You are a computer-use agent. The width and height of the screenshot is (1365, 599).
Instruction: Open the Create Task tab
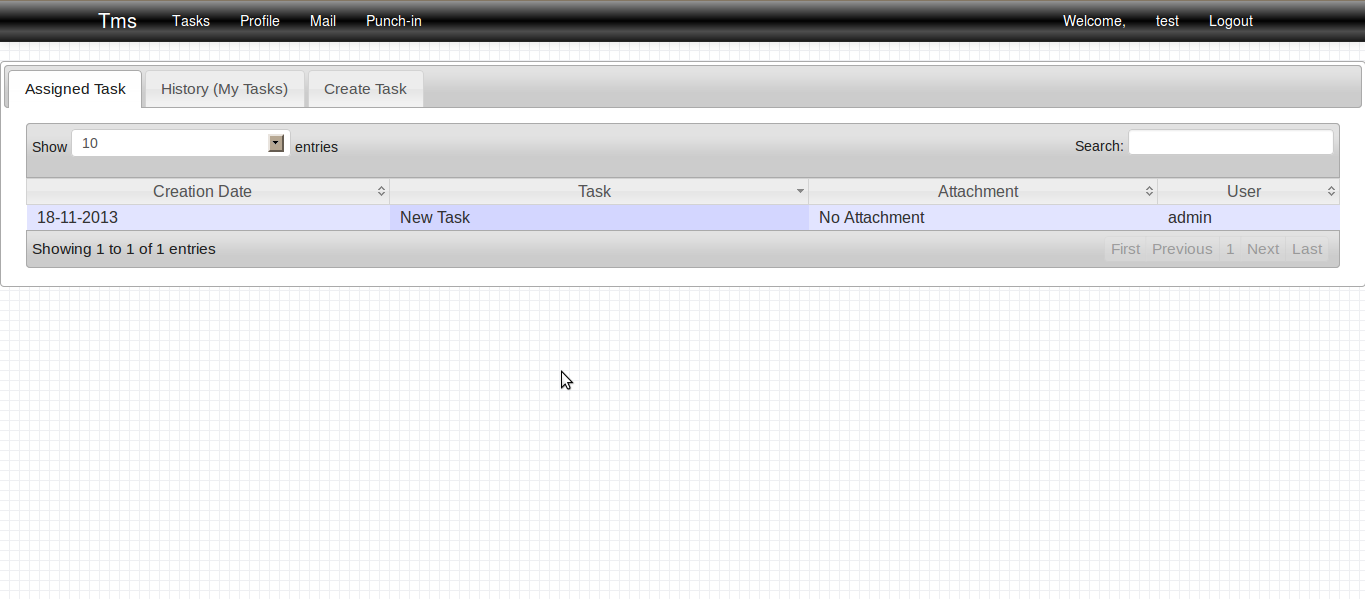pos(364,89)
